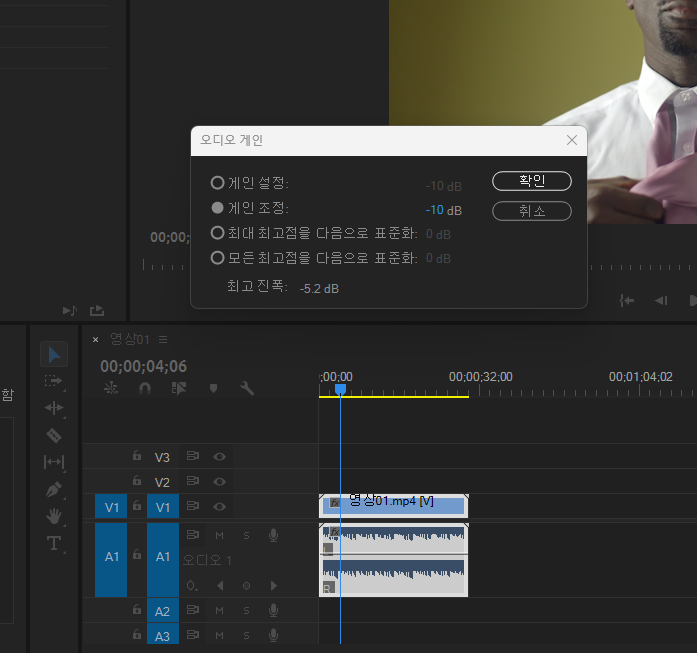The height and width of the screenshot is (653, 697).
Task: Toggle sync lock on A2 track
Action: 192,610
